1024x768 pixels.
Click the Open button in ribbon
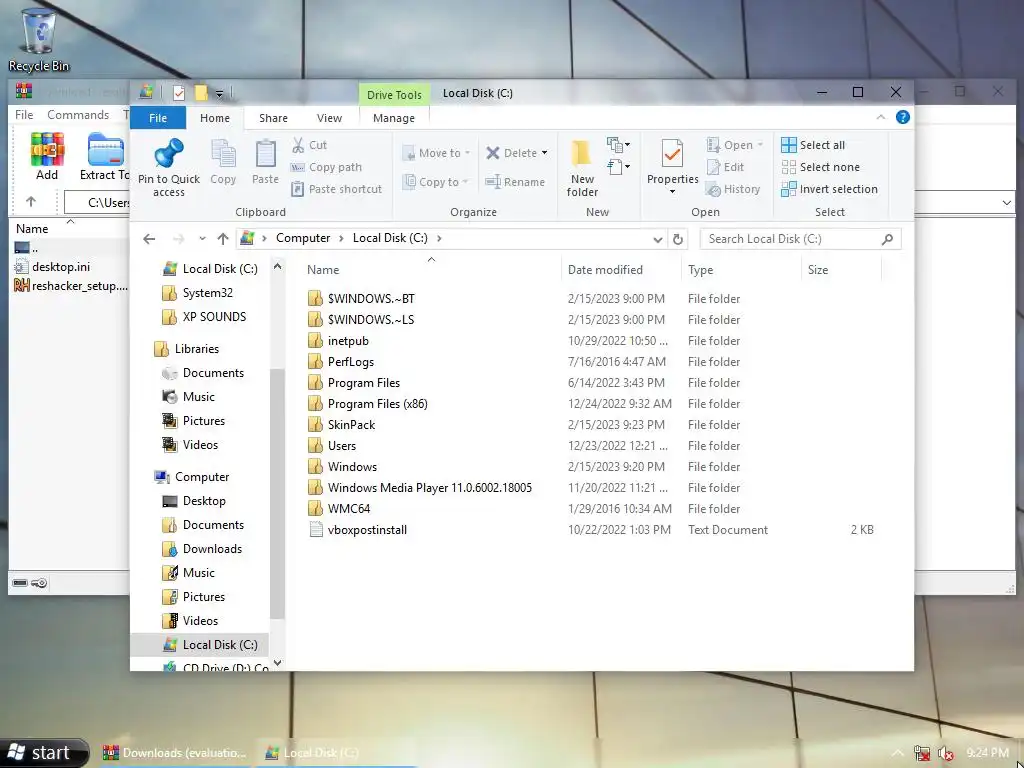coord(735,145)
